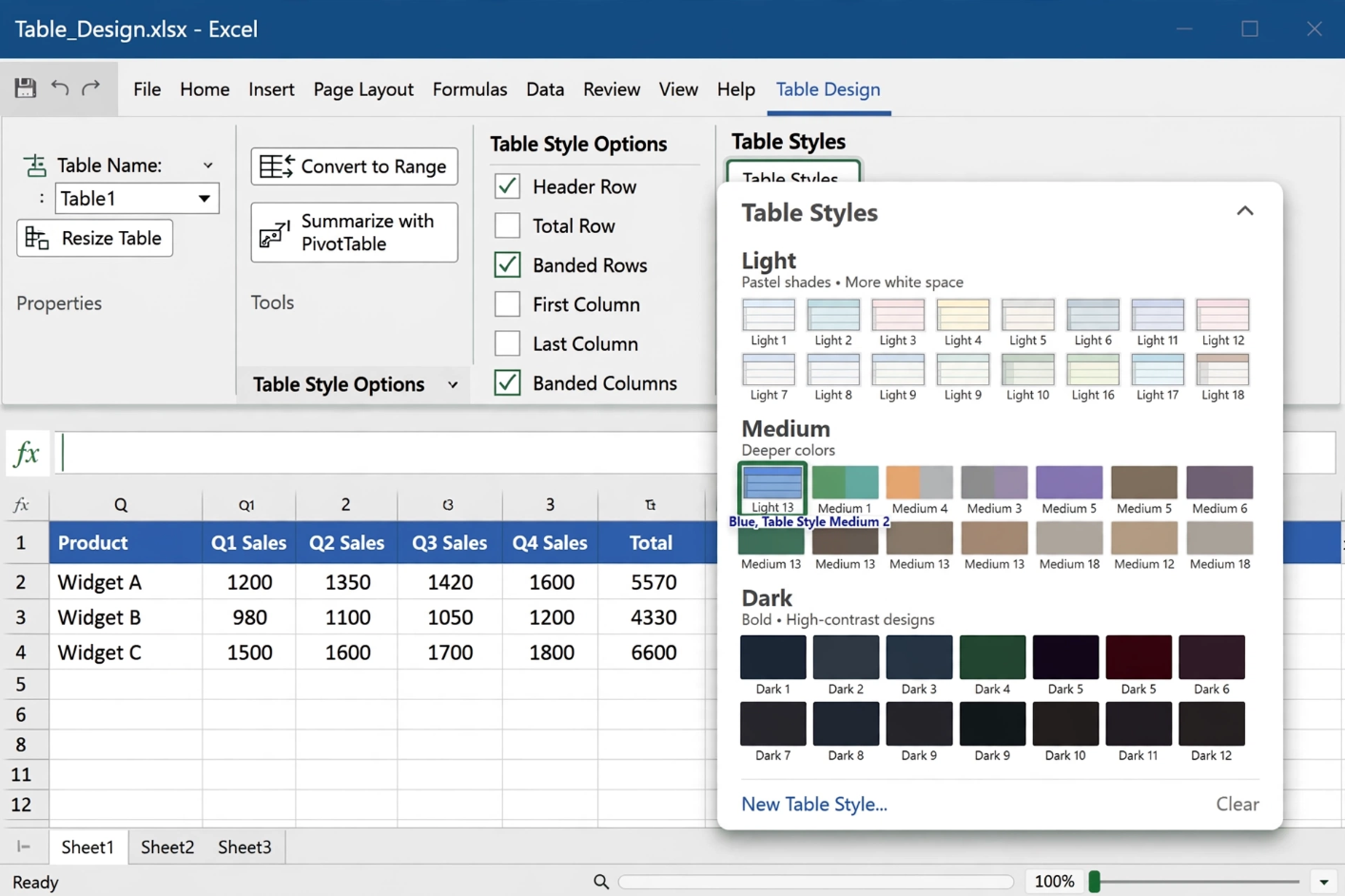Click the horizontal scrollbar in status bar
Screen dimensions: 1345x896
point(816,882)
